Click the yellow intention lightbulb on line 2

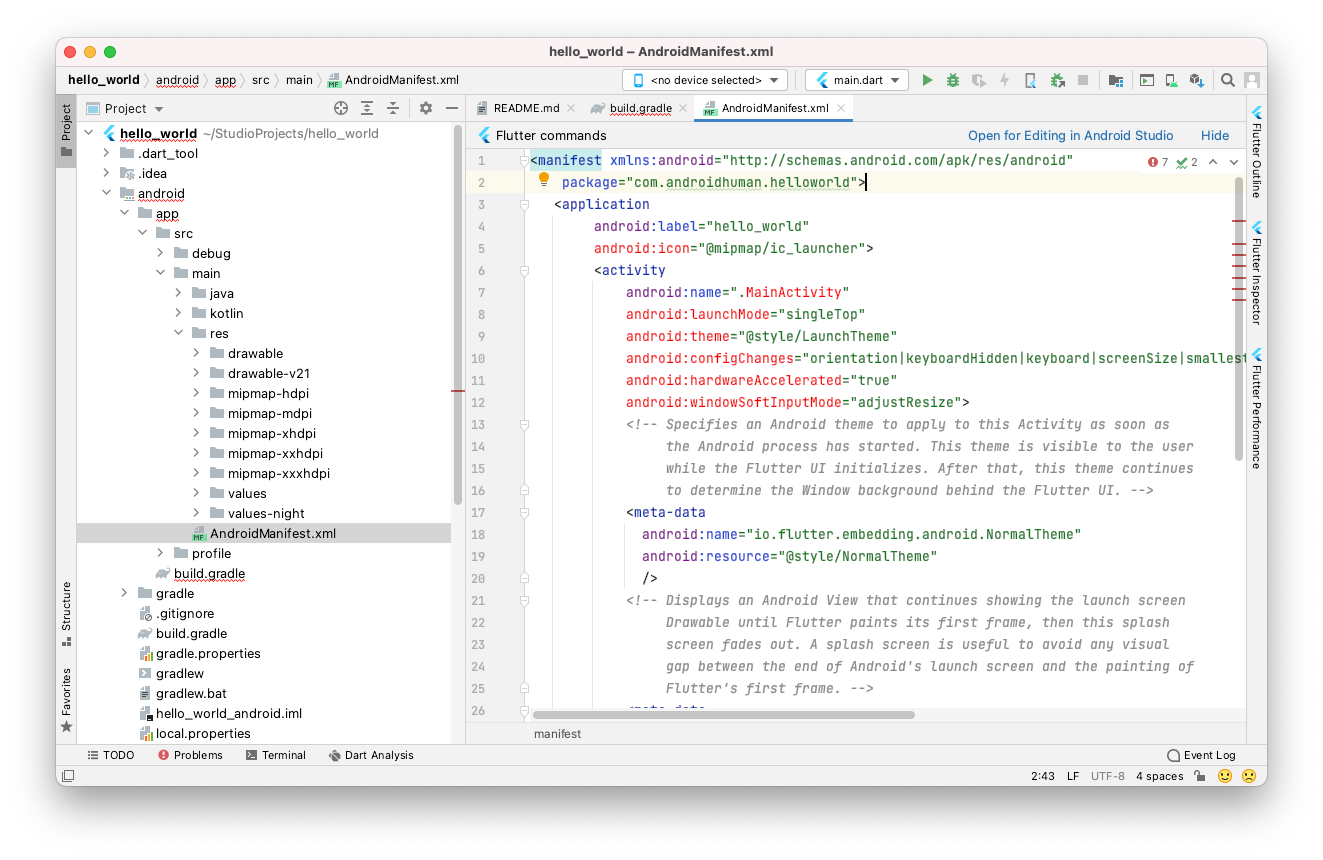click(x=544, y=180)
